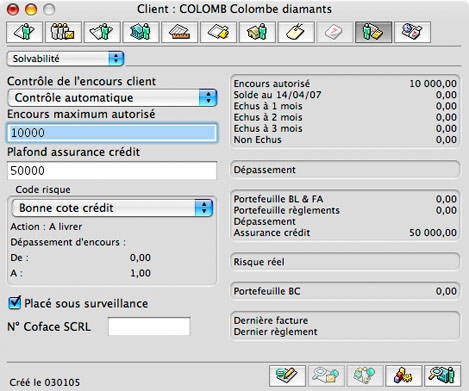Click the Echus à 2 mois row
This screenshot has width=469, height=391.
(x=345, y=117)
